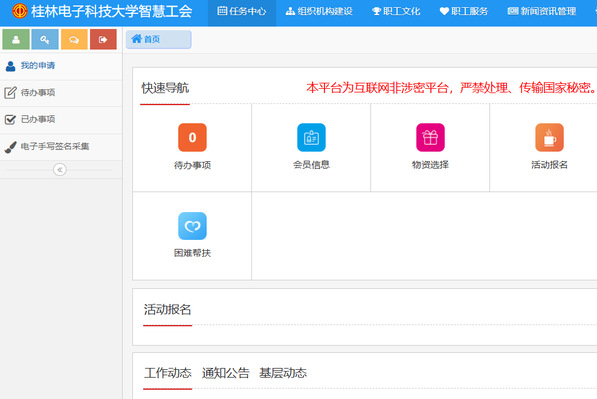Screen dimensions: 597x399
Task: Switch to the 通知公告 tab
Action: tap(225, 373)
